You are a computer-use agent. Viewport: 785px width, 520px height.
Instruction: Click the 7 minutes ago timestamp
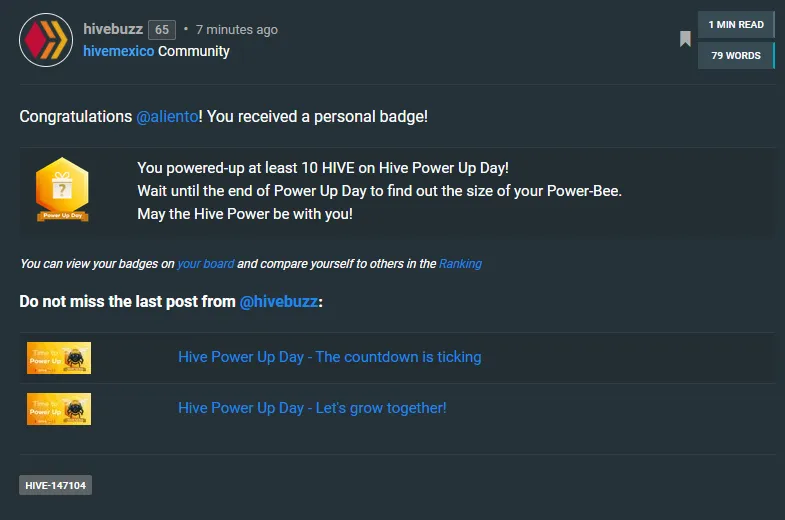coord(236,30)
